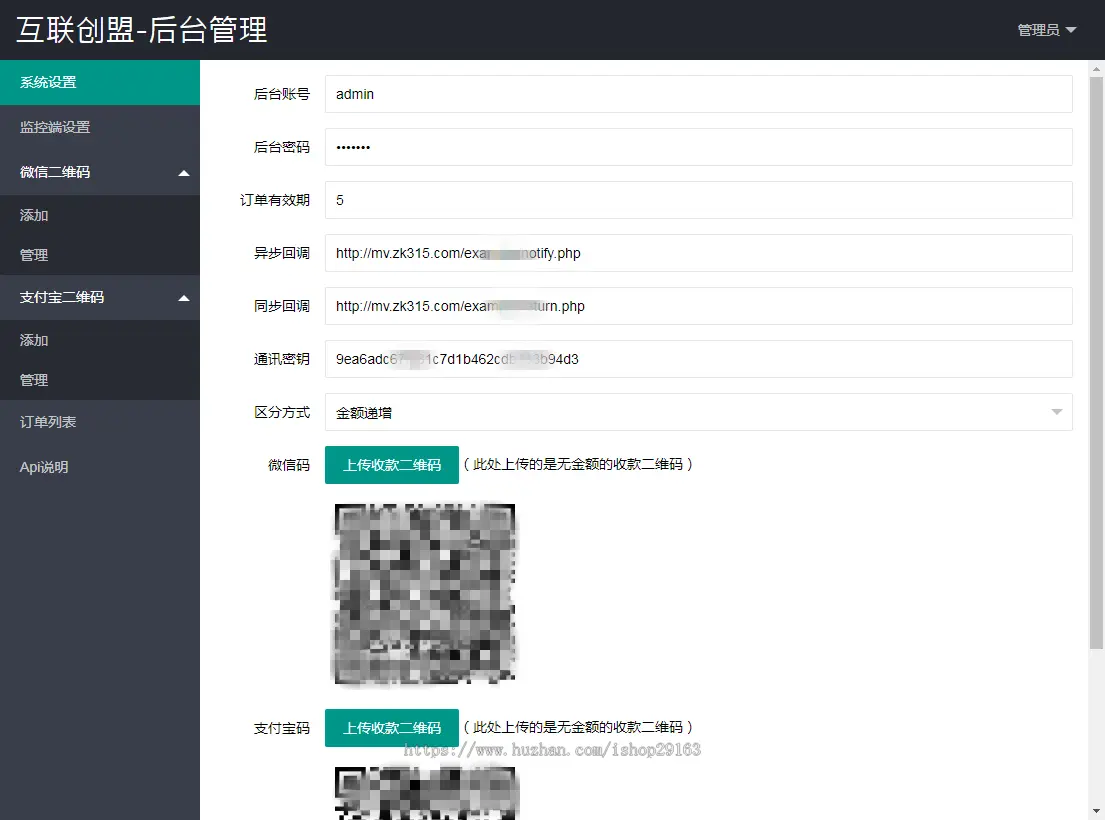Select 添加 under 微信二维码
Screen dimensions: 1105x820
99,216
